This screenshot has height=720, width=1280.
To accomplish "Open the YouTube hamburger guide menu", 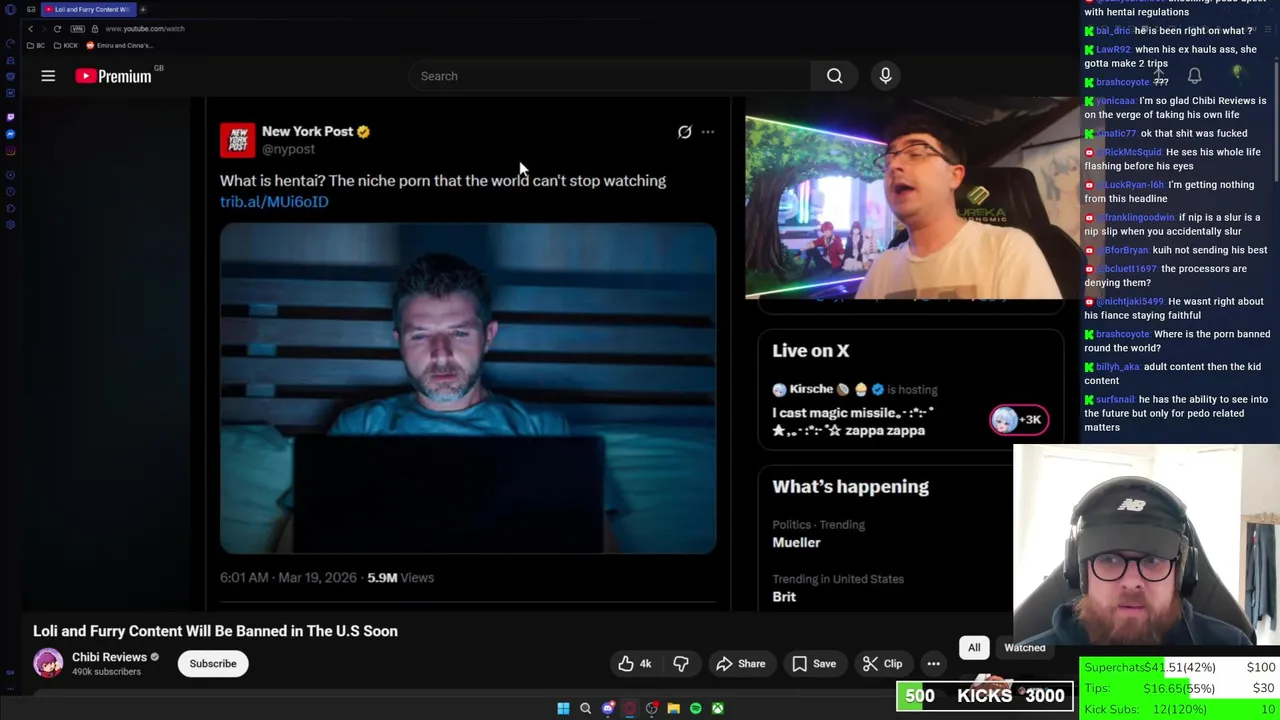I will click(x=48, y=76).
